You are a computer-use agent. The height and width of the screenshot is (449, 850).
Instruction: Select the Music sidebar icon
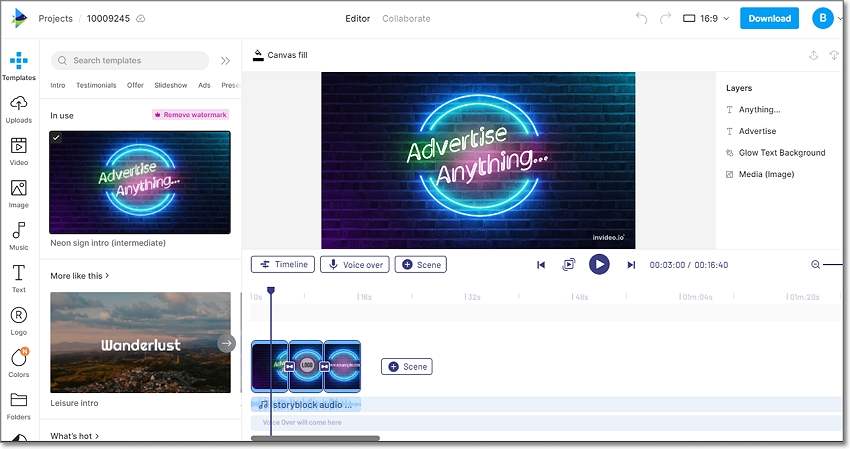coord(18,235)
